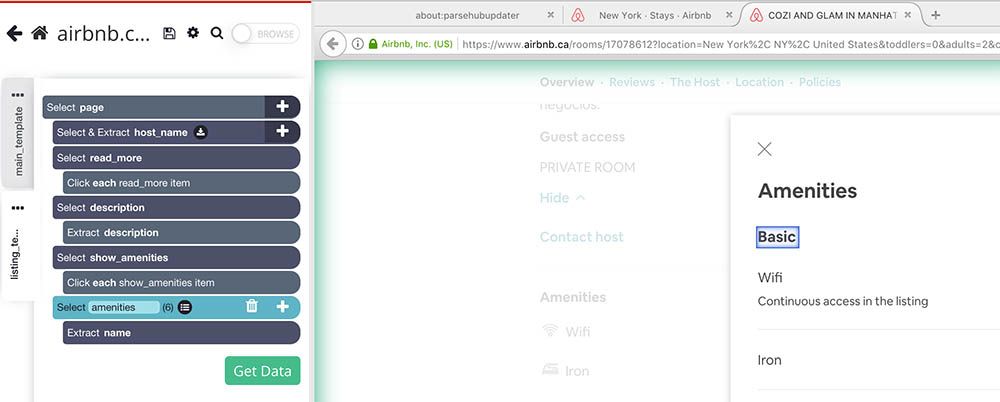Add a command with the plus on amenities row

coord(283,307)
